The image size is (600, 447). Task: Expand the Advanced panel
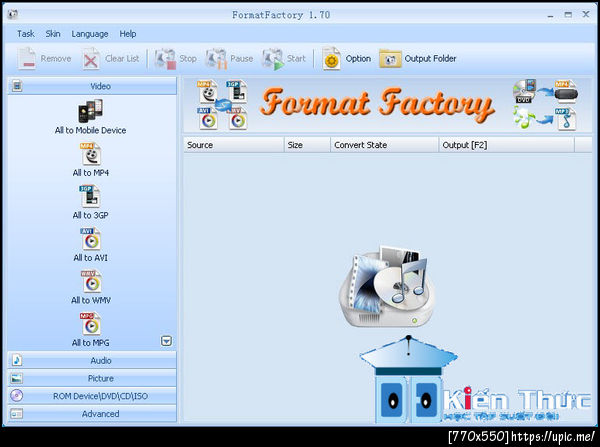92,414
